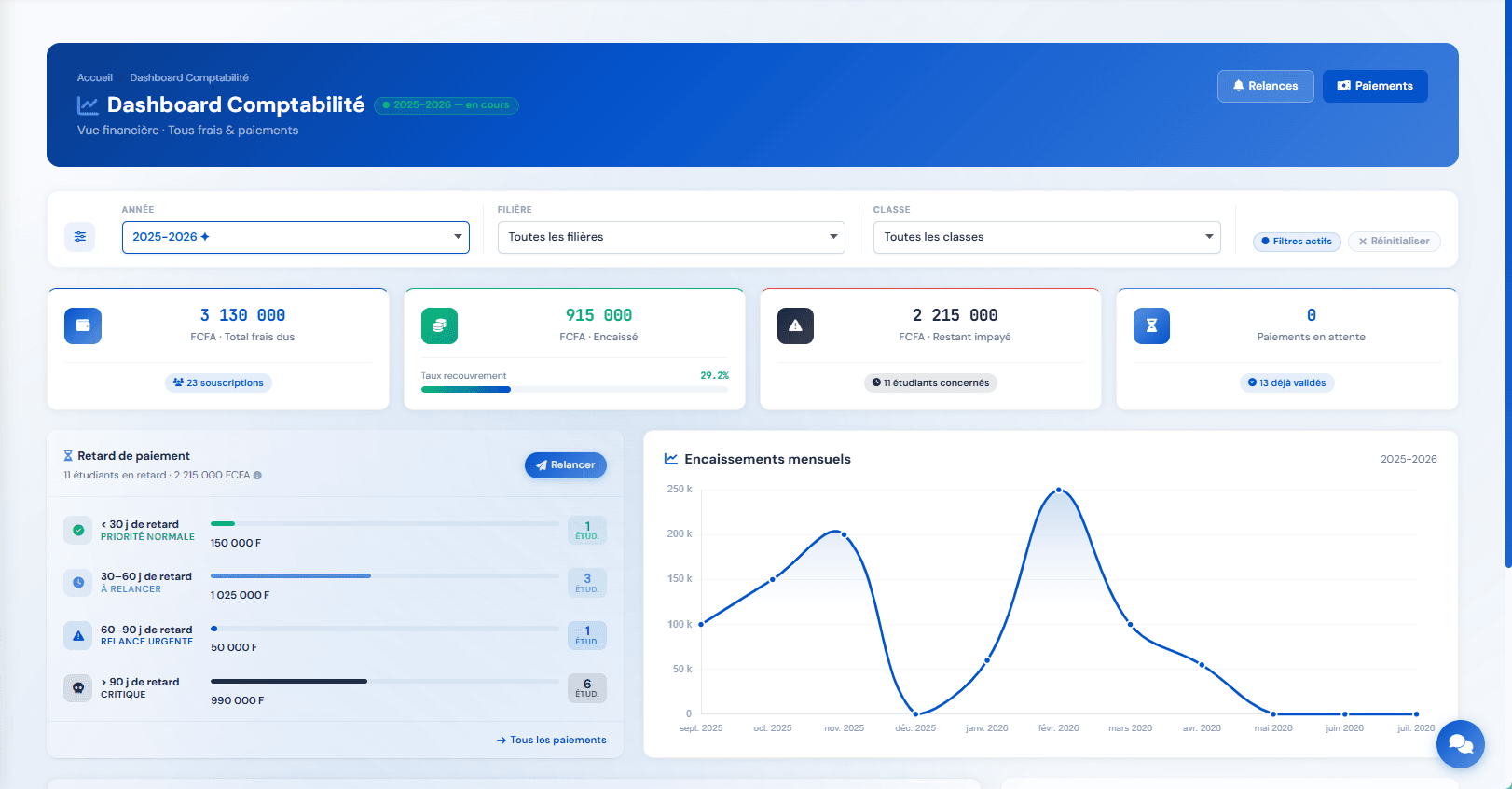Click the clock icon for 30–60 j de retard
This screenshot has height=789, width=1512.
click(78, 582)
